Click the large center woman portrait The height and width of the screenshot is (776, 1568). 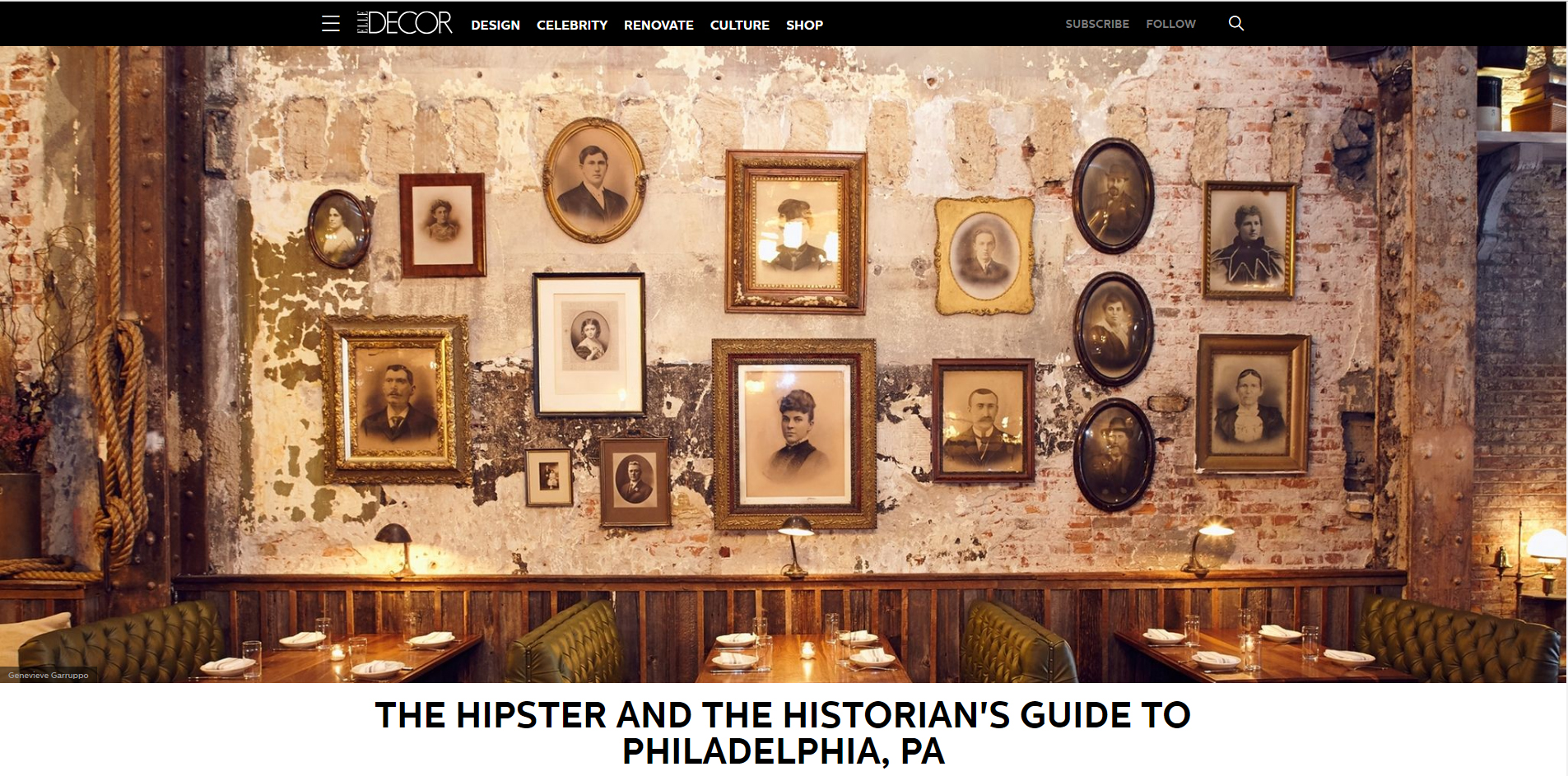click(x=794, y=434)
